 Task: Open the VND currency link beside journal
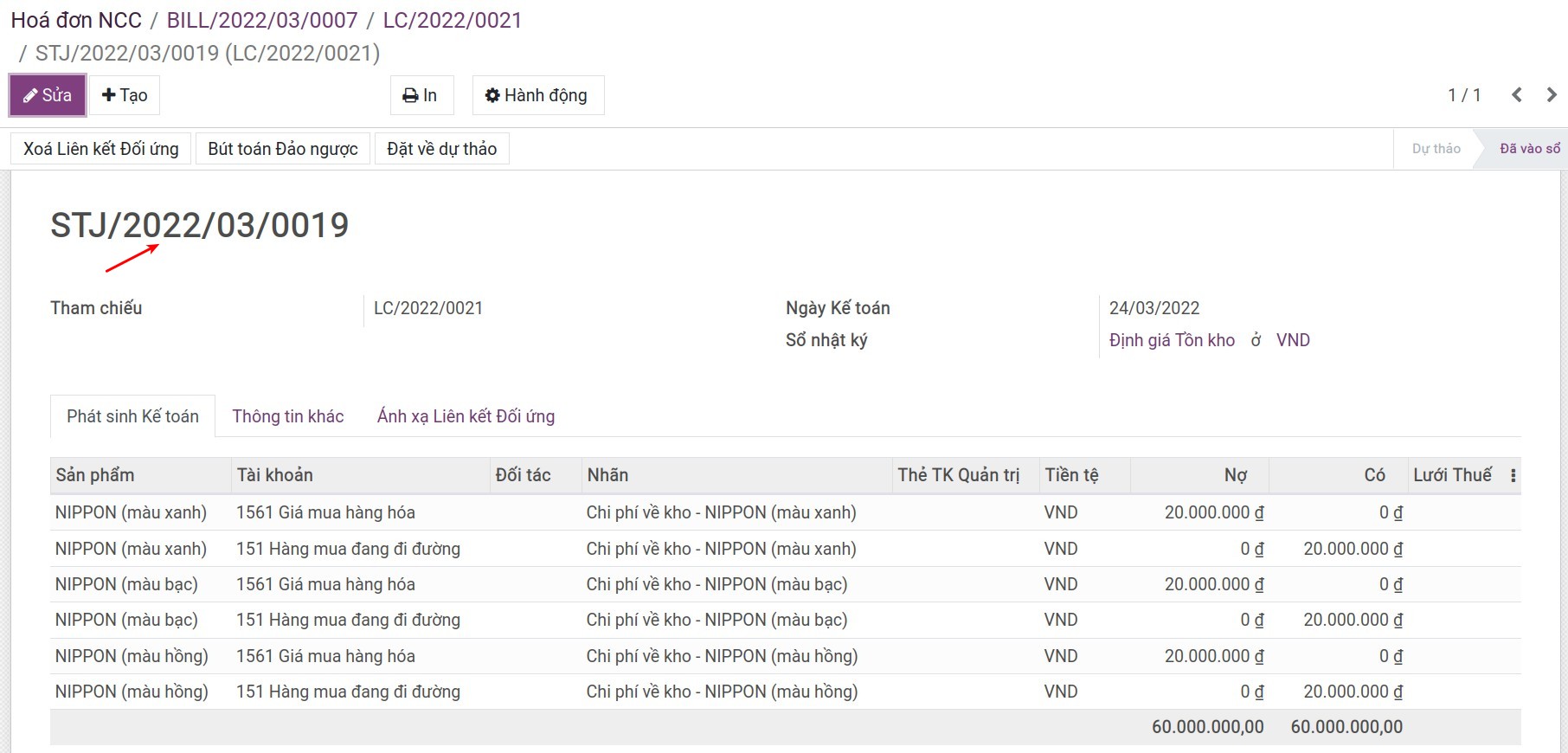[1293, 340]
